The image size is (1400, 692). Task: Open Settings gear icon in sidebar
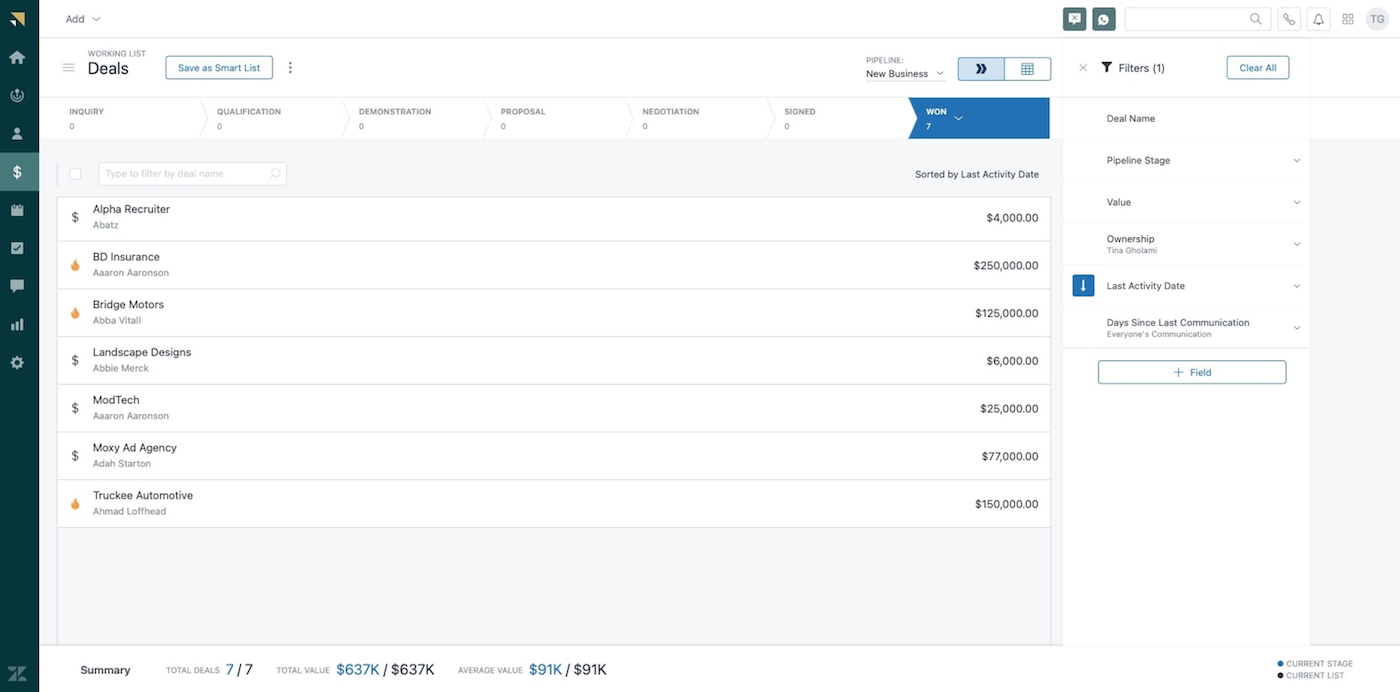pos(17,363)
